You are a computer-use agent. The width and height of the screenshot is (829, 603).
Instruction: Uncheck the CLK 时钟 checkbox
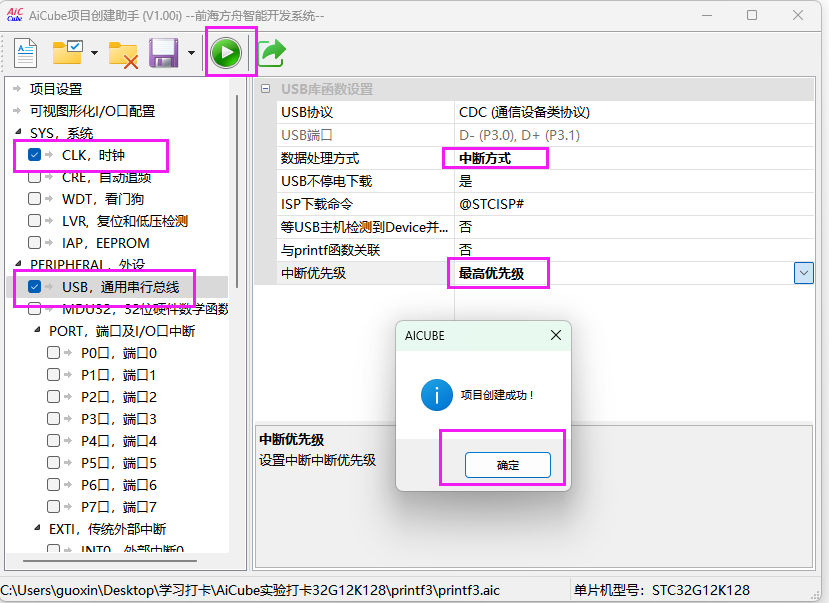tap(34, 155)
